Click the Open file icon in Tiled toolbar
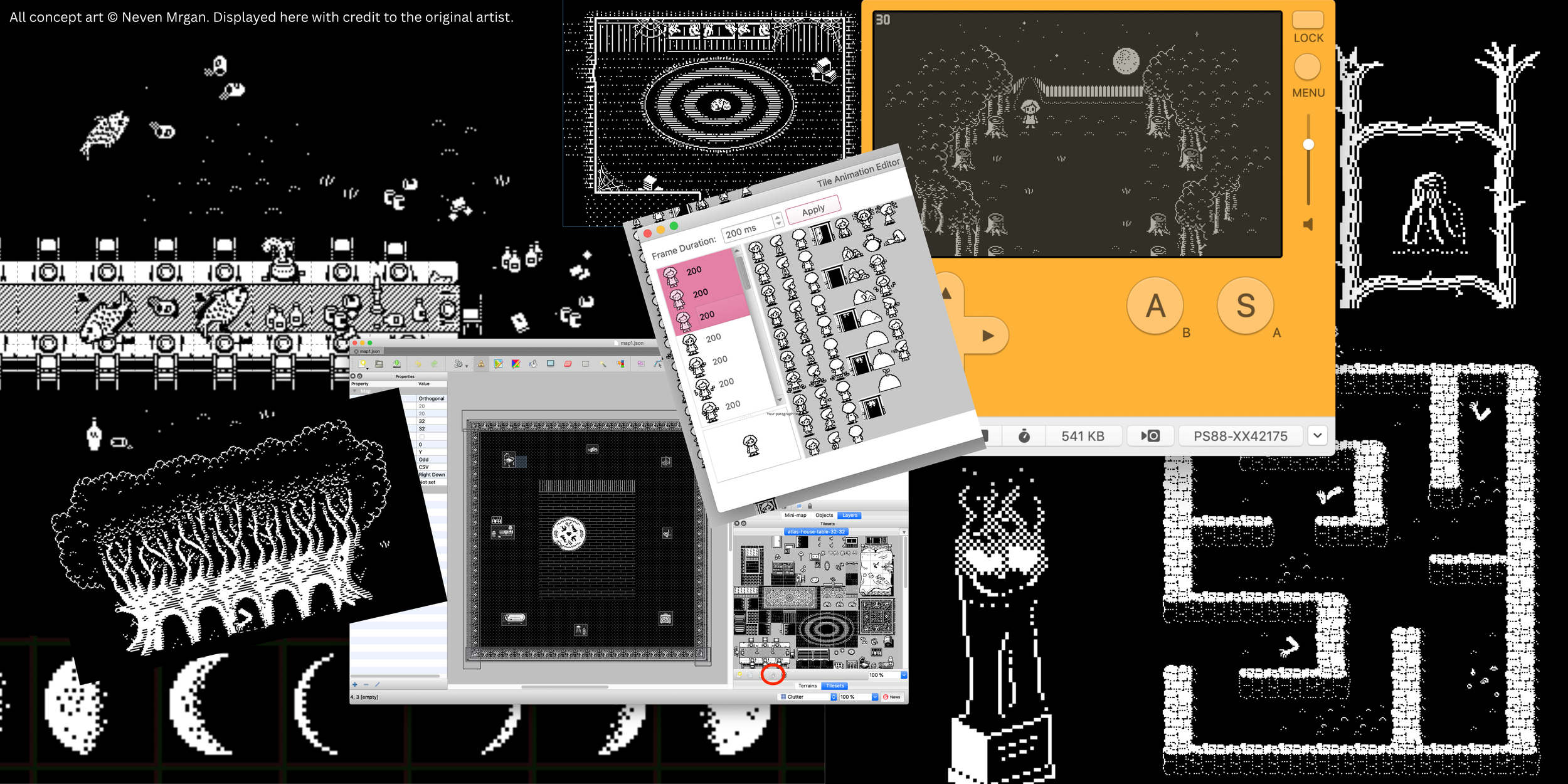 point(379,364)
